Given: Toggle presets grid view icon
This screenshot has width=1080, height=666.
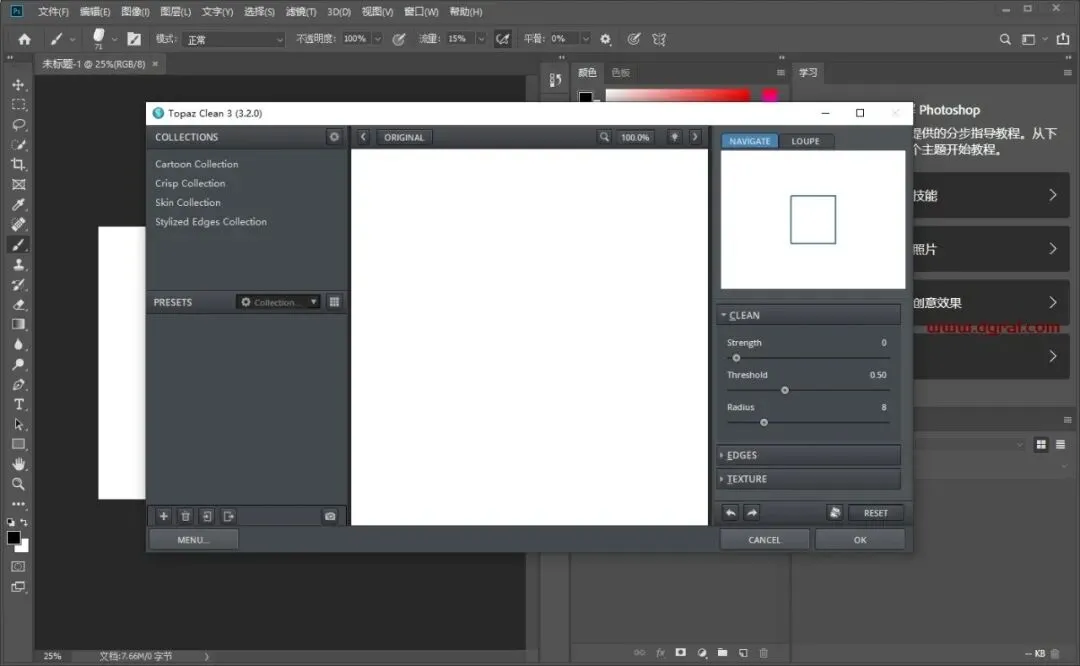Looking at the screenshot, I should [334, 302].
